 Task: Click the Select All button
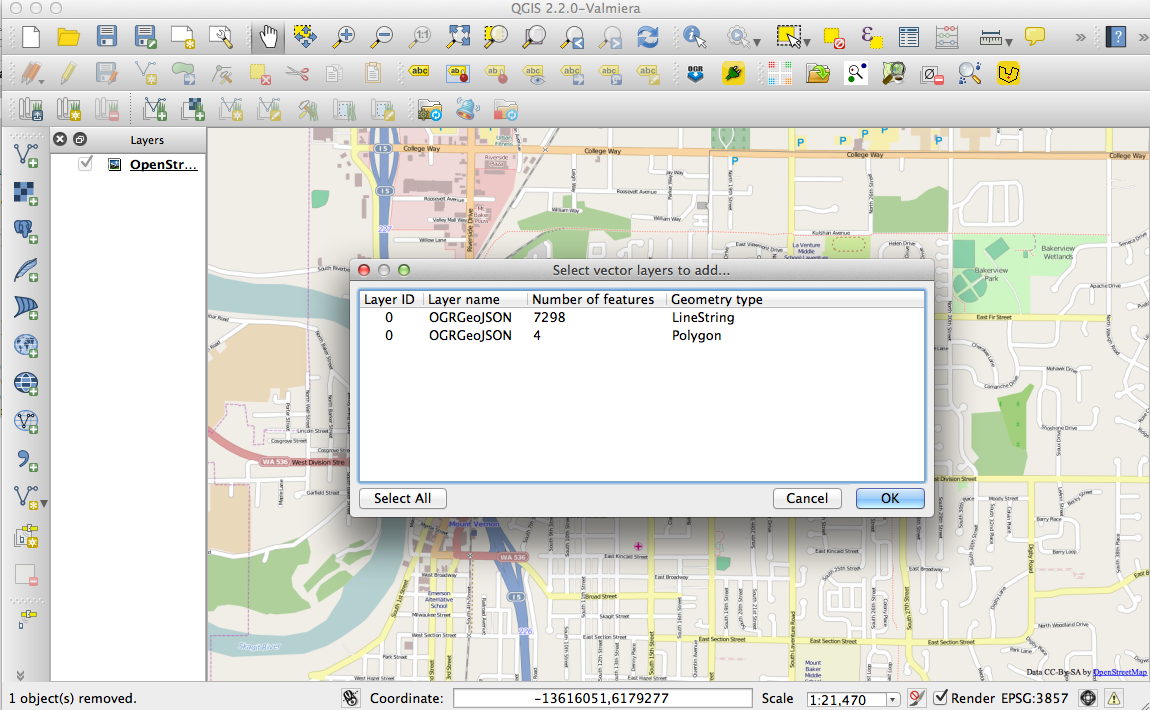(403, 498)
